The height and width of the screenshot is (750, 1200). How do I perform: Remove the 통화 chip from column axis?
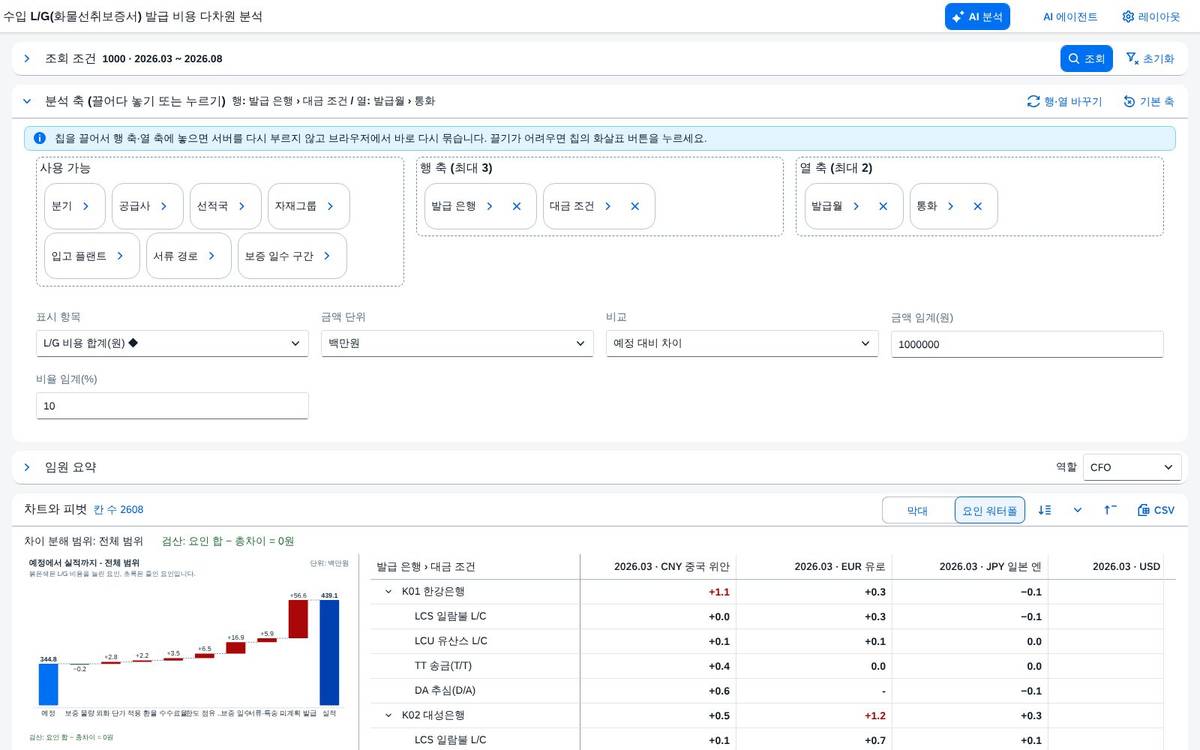[x=978, y=206]
